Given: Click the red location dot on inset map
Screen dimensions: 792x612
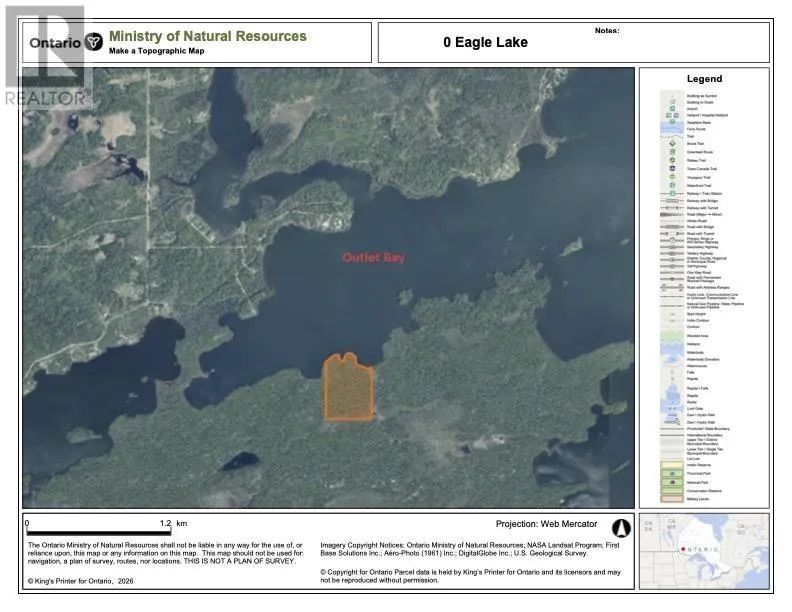Looking at the screenshot, I should click(682, 549).
